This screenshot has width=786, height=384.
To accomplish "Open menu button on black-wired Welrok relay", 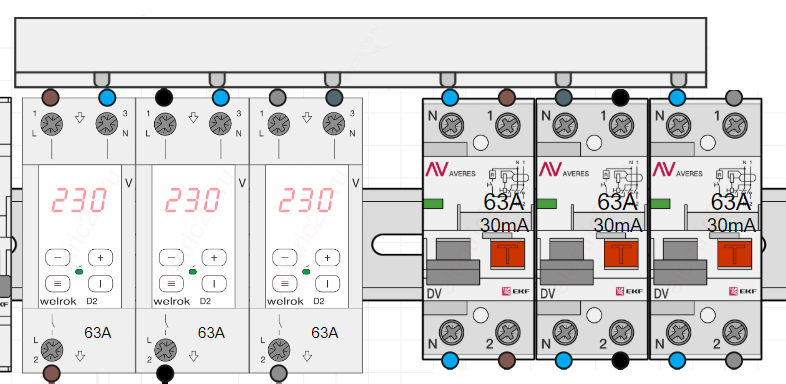I will 172,283.
